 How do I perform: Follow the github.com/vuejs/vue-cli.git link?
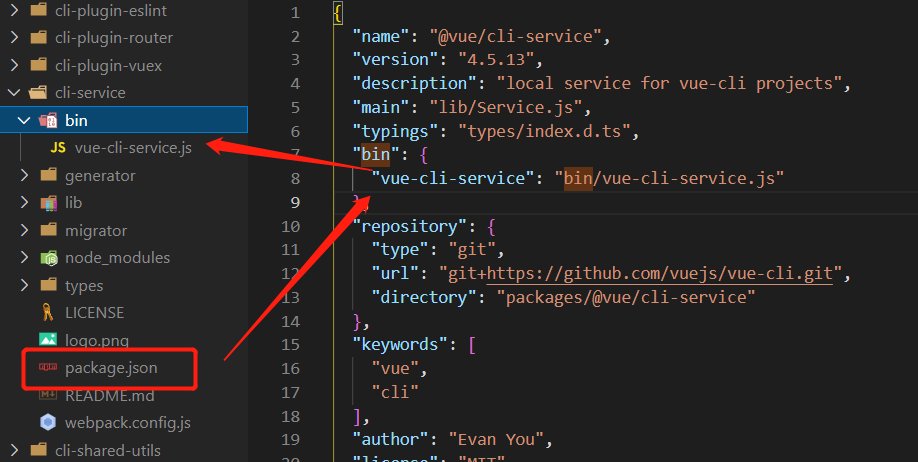[x=659, y=273]
